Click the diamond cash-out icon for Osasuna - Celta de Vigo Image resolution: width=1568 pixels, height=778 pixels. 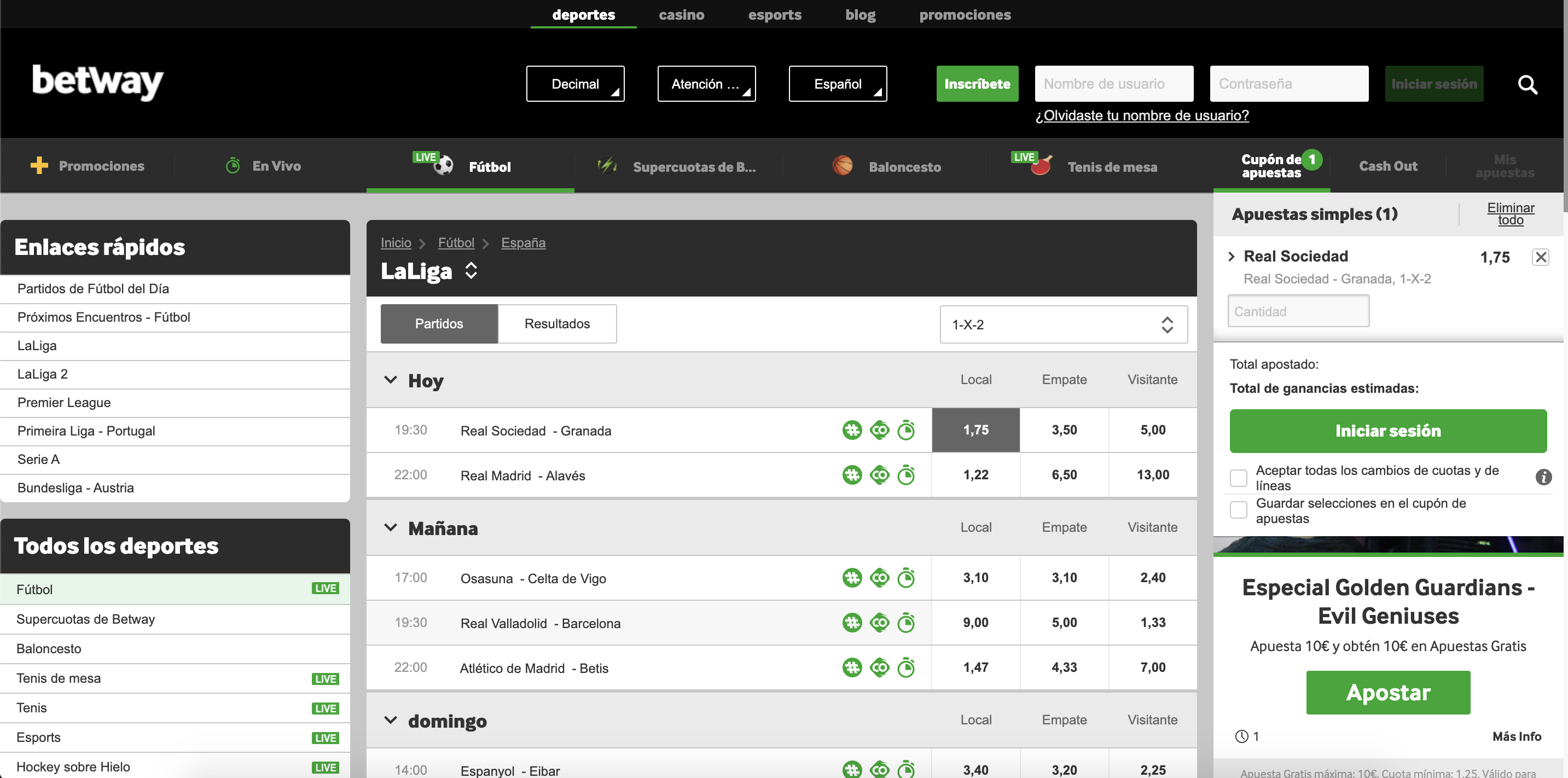(880, 578)
